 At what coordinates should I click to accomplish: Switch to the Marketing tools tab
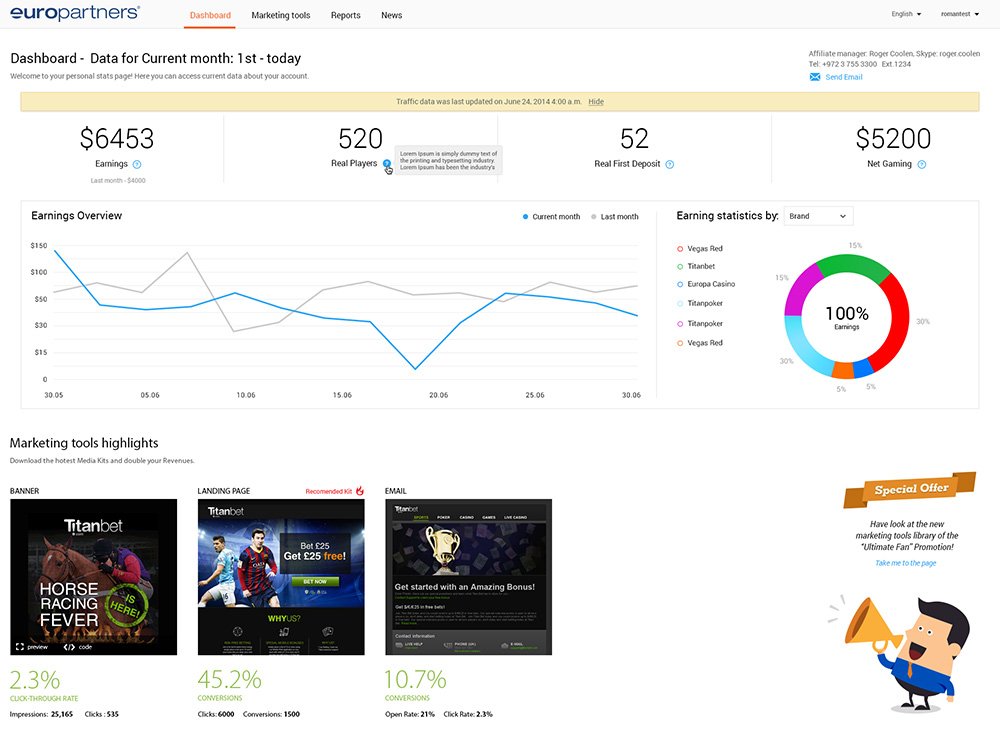point(280,16)
